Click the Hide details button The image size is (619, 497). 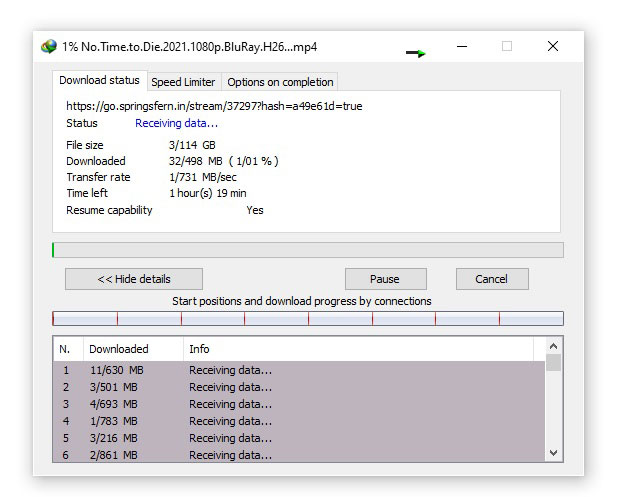point(134,279)
